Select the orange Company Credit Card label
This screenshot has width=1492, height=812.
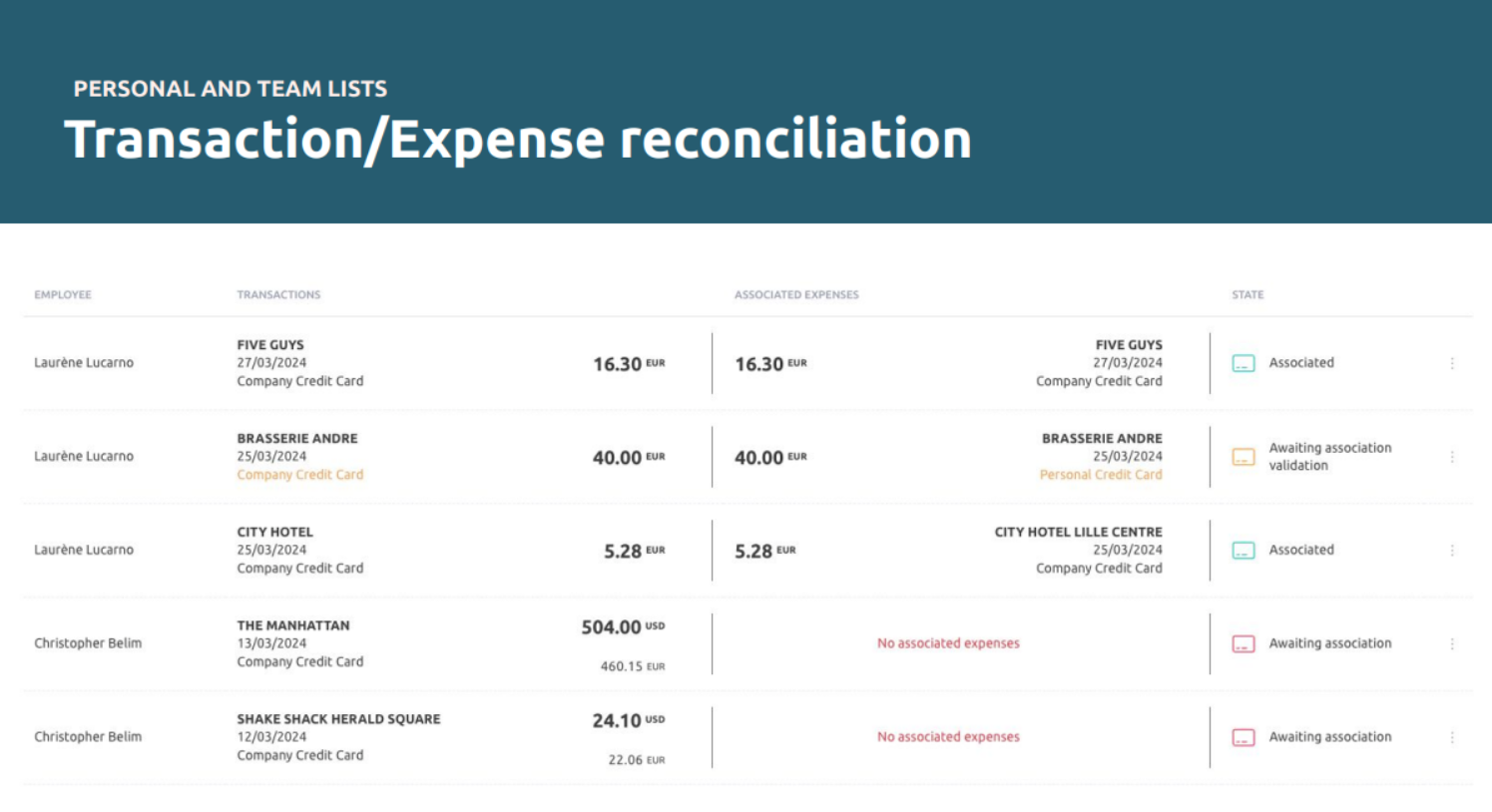pyautogui.click(x=299, y=475)
